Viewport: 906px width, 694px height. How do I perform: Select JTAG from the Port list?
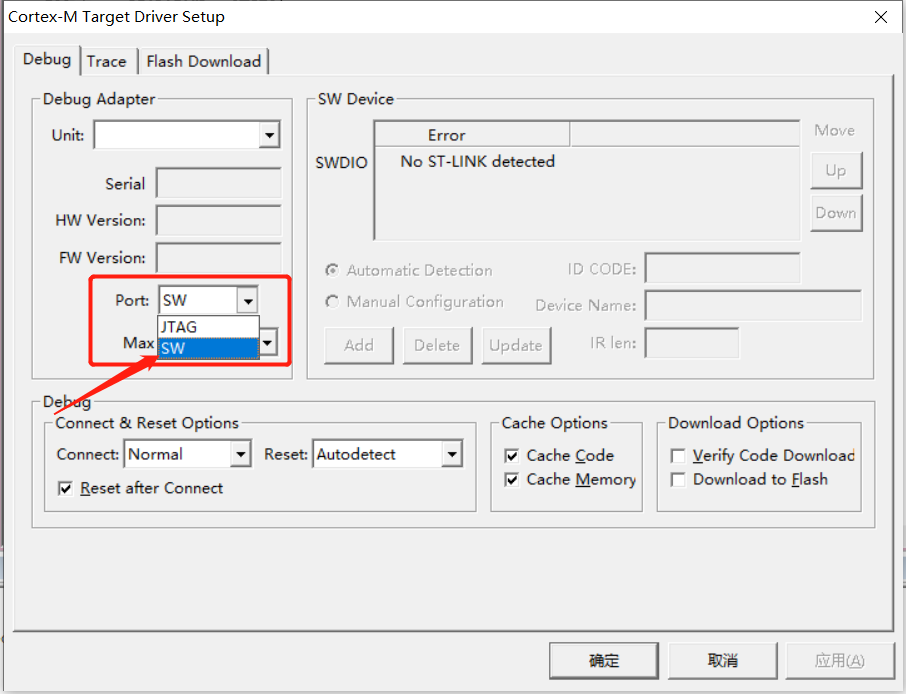tap(208, 327)
